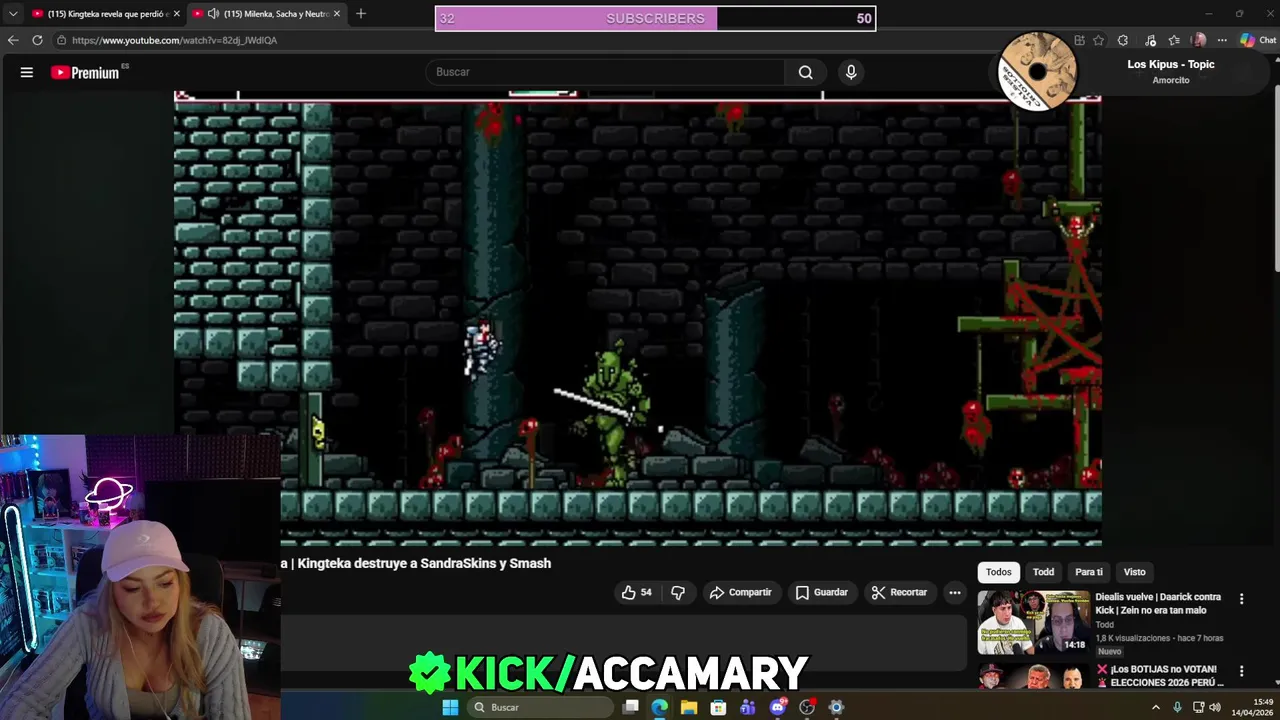Open browser profile avatar

pos(1199,40)
